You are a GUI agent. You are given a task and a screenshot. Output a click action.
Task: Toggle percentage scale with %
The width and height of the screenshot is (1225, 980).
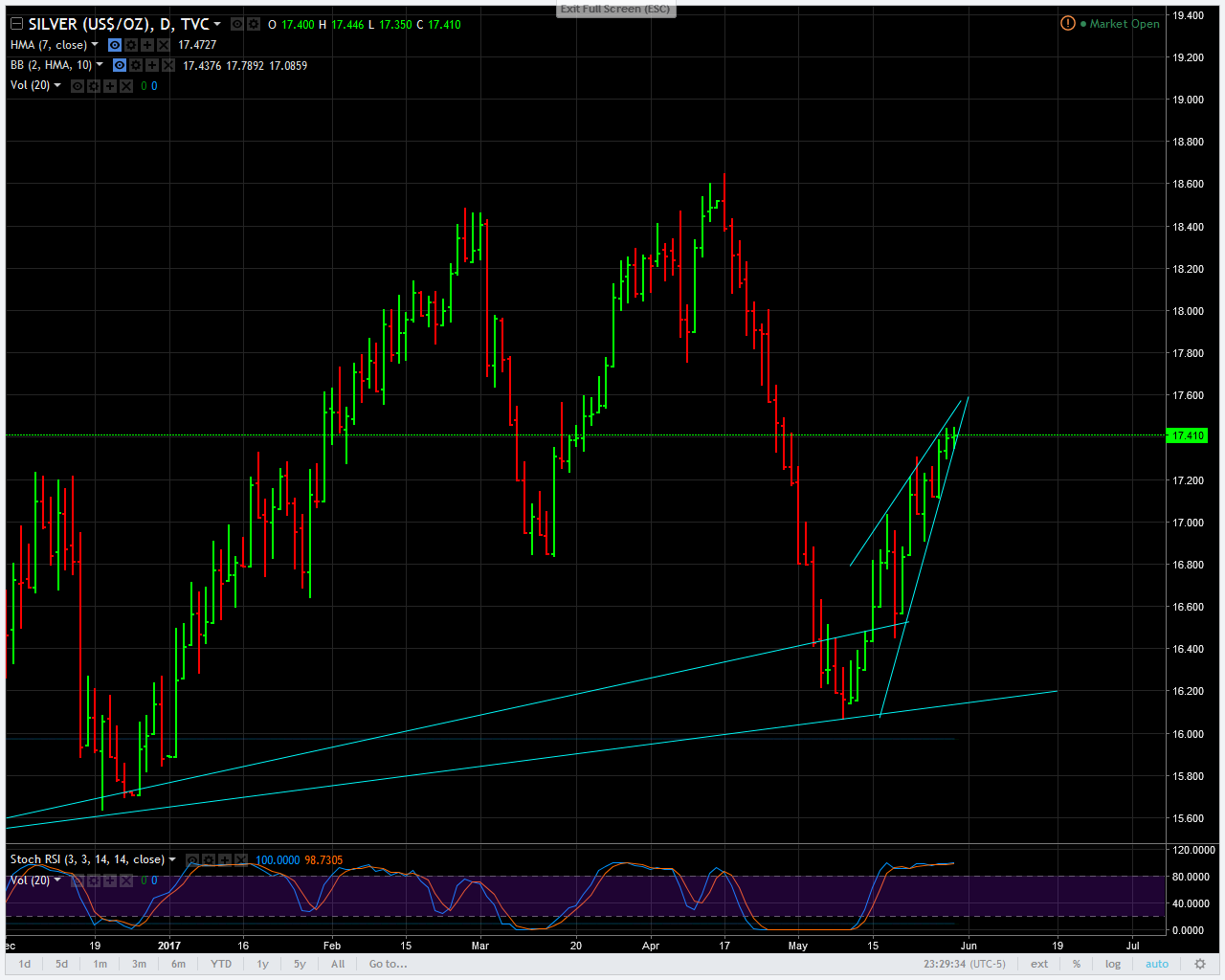click(1077, 964)
